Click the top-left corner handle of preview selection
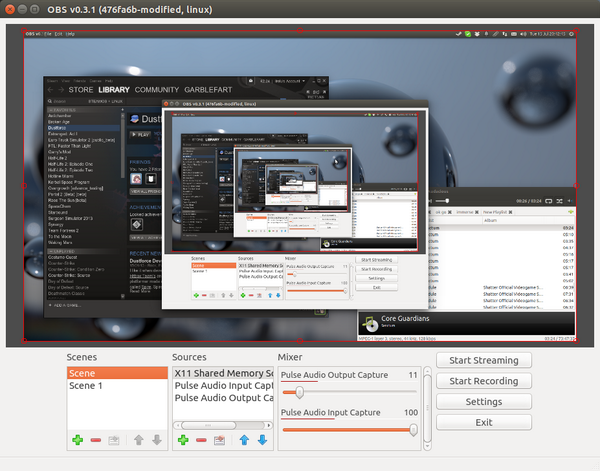600x471 pixels. [x=24, y=30]
